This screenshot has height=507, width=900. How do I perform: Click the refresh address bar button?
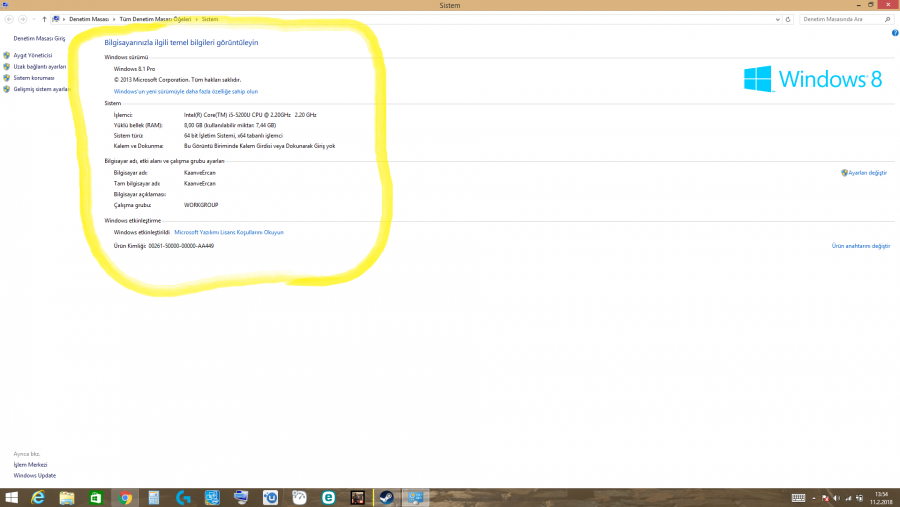[788, 20]
